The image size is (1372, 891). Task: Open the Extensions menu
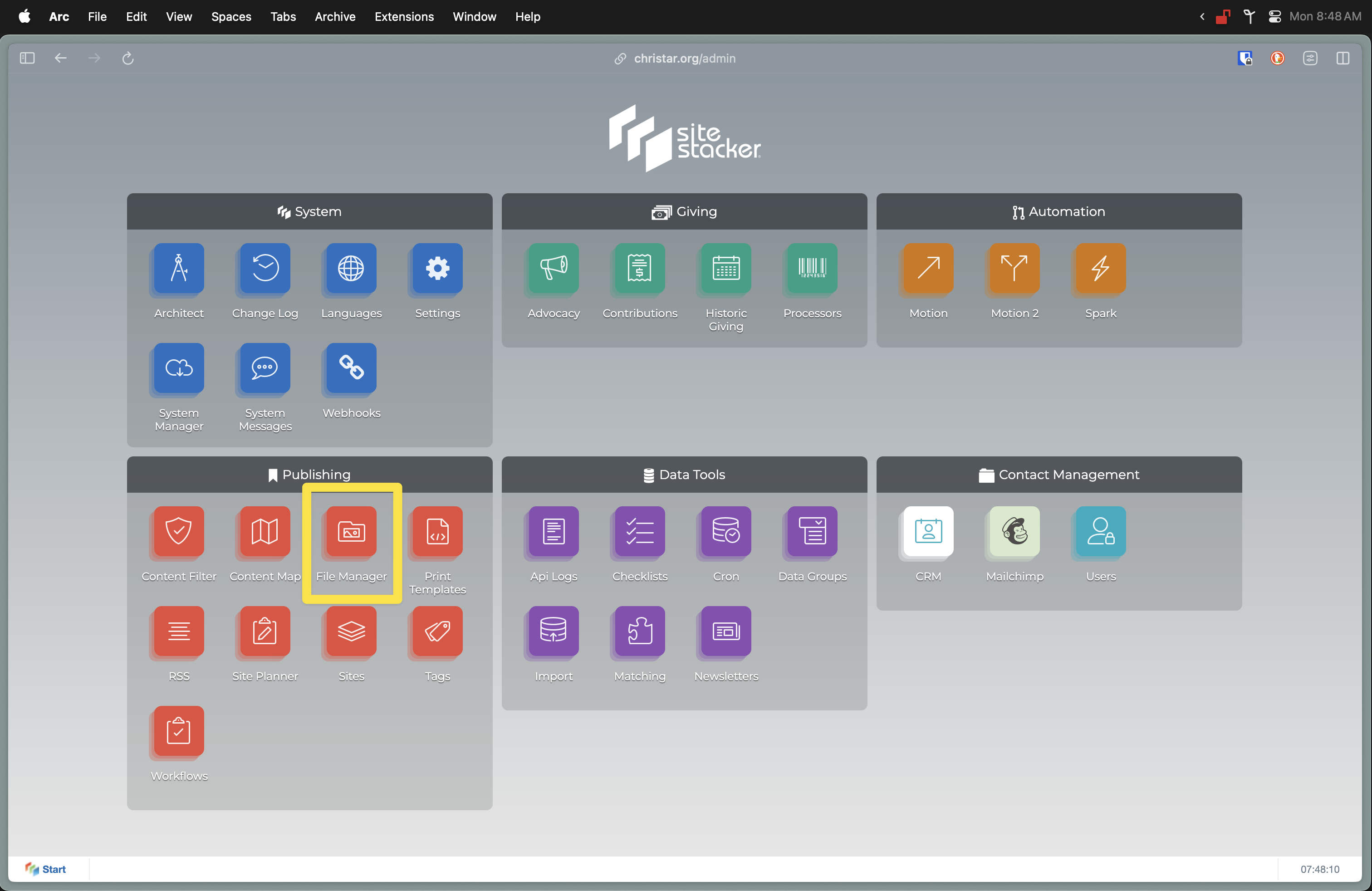point(403,17)
